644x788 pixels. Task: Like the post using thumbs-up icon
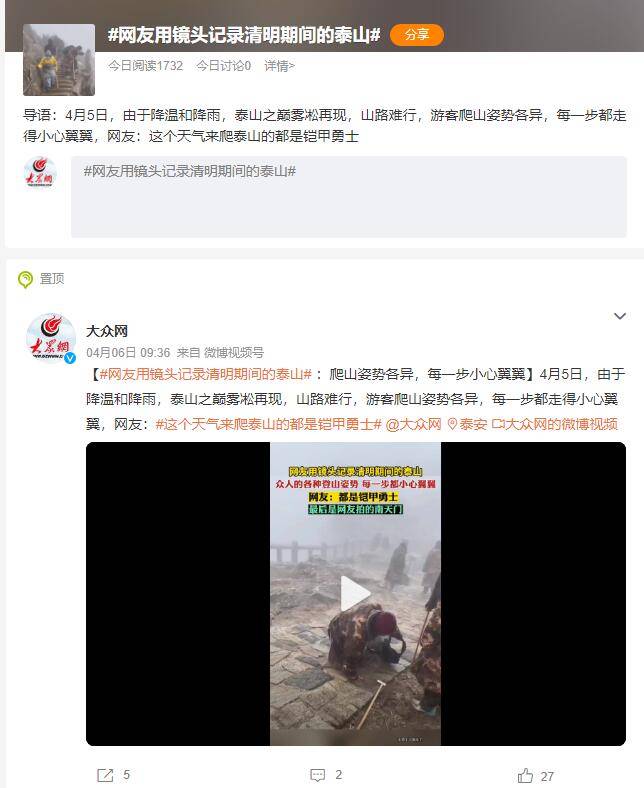coord(525,775)
